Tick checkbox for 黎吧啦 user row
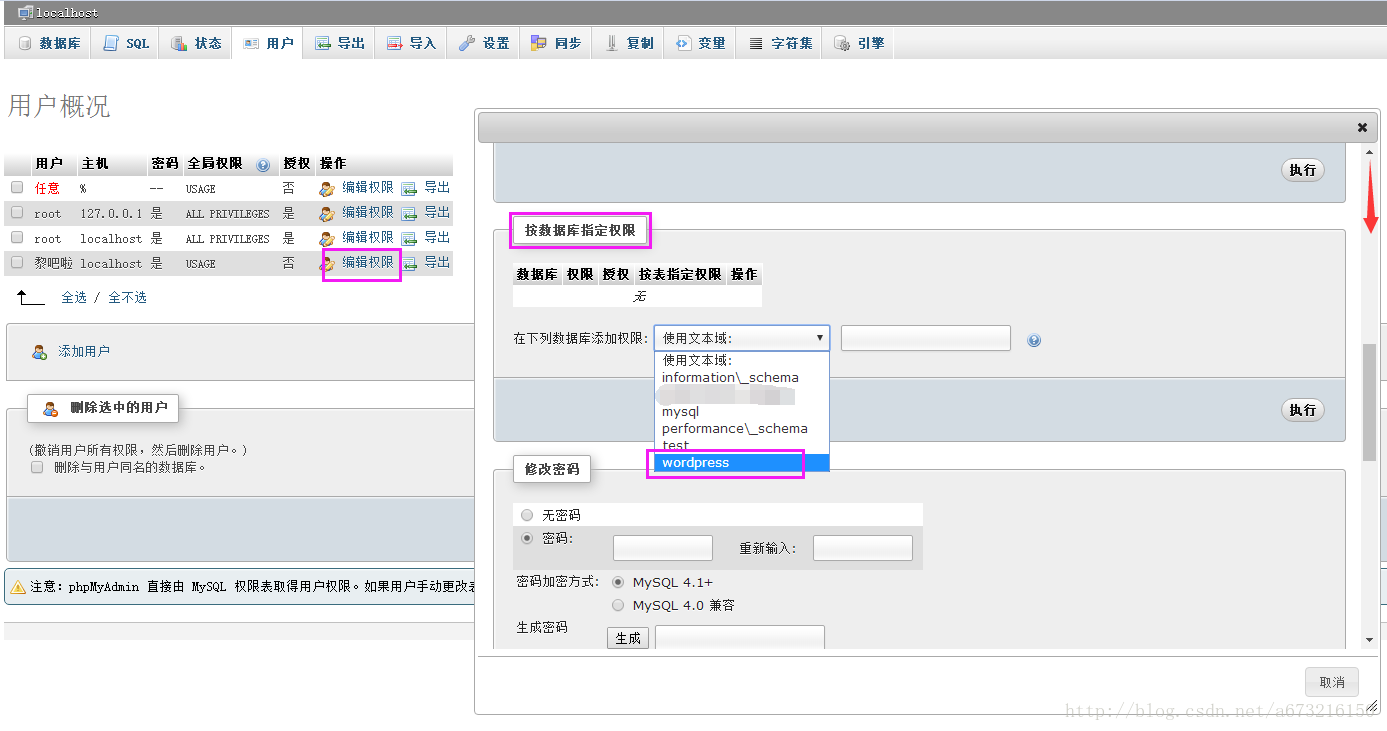The image size is (1387, 731). 17,262
